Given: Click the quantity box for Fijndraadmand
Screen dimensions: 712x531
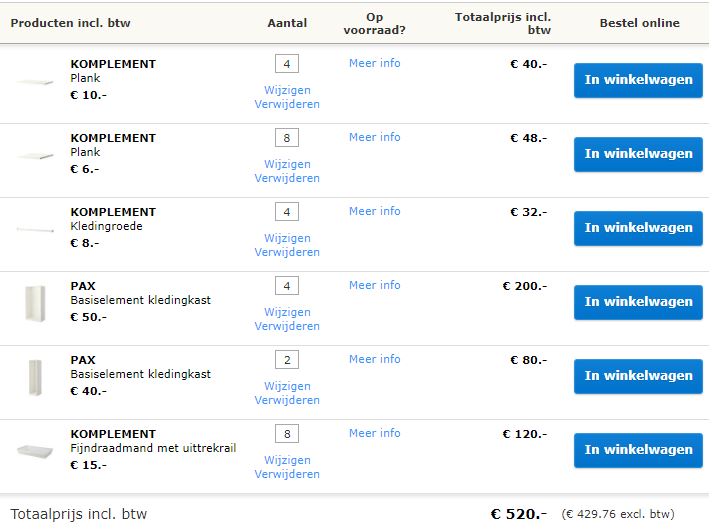Looking at the screenshot, I should click(287, 435).
